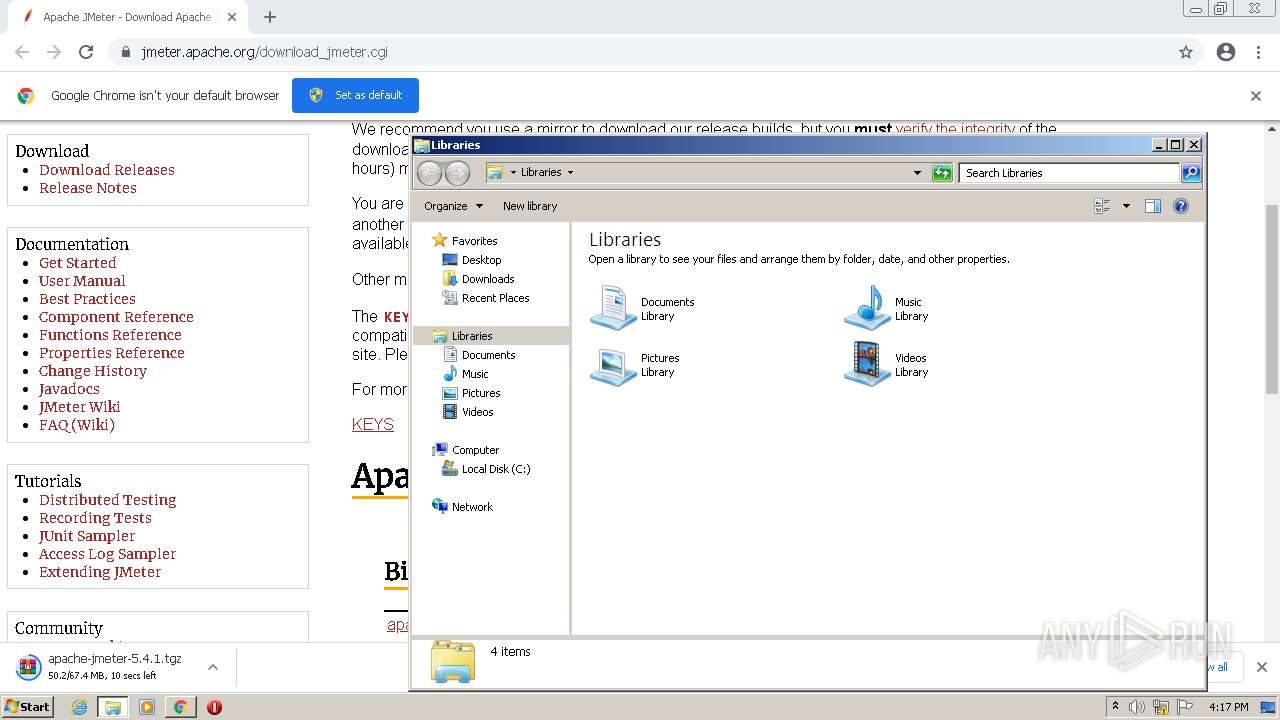The image size is (1280, 720).
Task: Click Explorer's Forward arrow button
Action: click(x=457, y=173)
